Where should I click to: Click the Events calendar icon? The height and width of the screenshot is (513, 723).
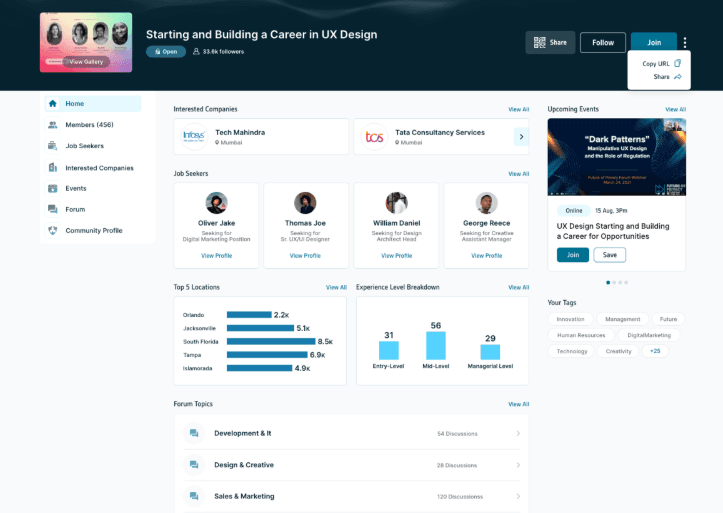click(x=53, y=188)
